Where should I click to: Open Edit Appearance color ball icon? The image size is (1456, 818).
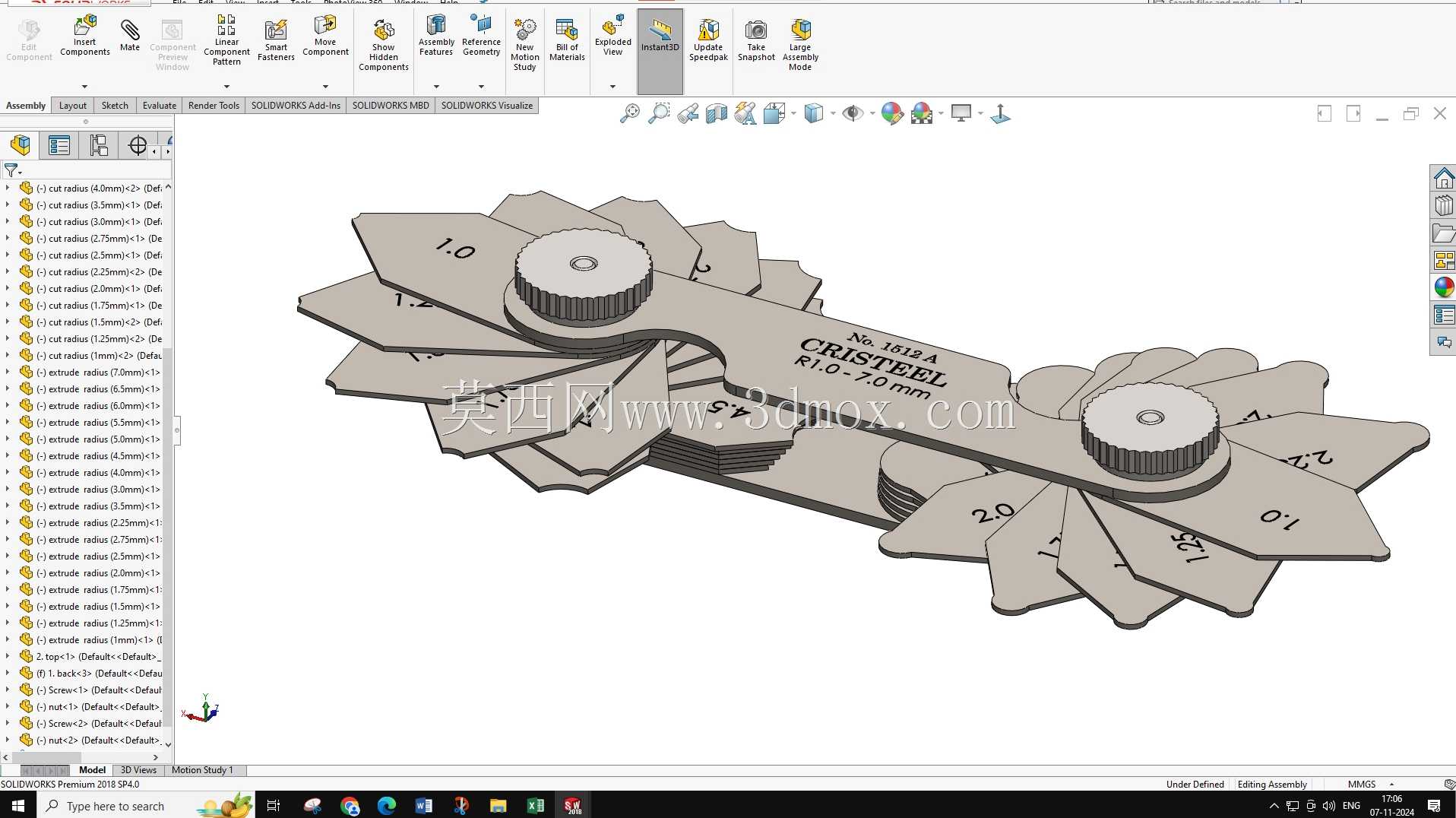coord(892,114)
